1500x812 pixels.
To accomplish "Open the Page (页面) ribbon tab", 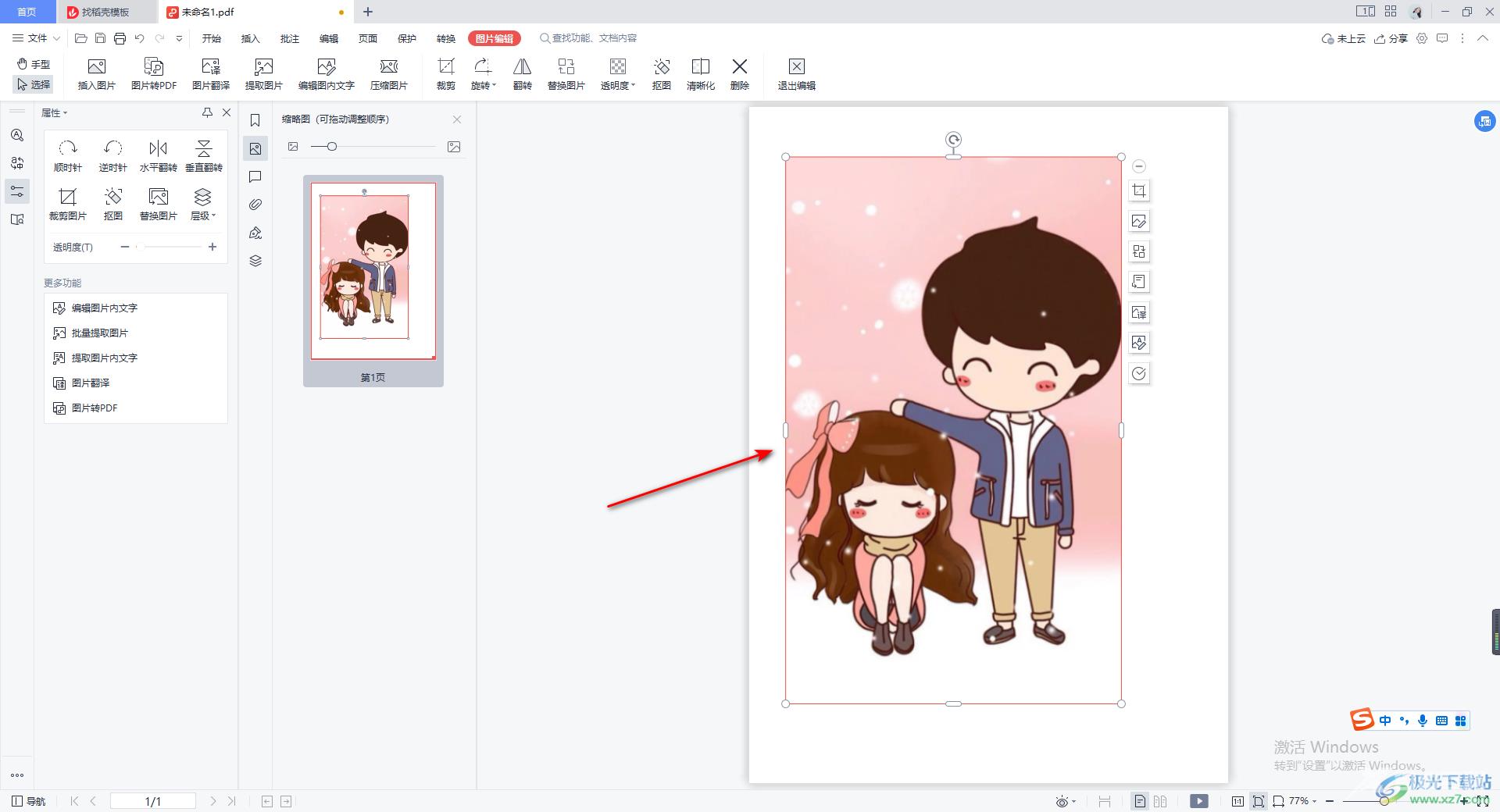I will 367,38.
